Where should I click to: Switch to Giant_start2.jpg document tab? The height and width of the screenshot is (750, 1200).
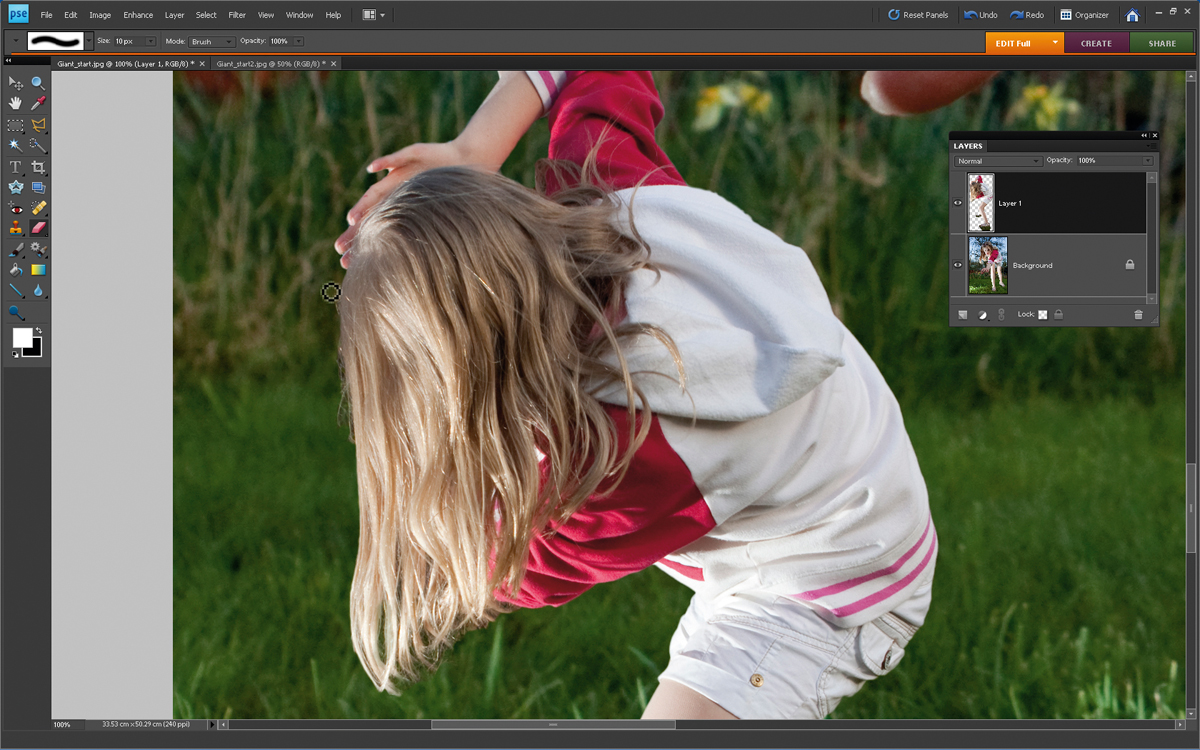click(x=275, y=63)
